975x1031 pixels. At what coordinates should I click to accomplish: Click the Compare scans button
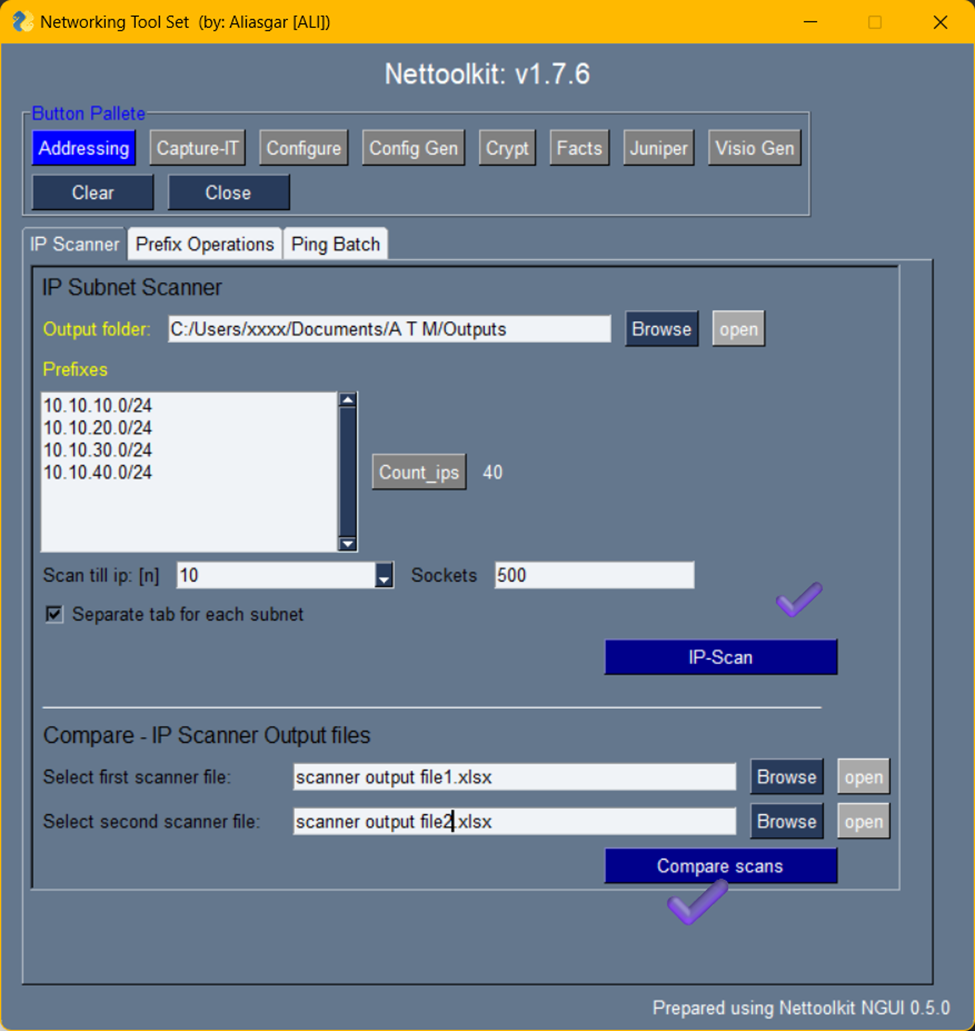[721, 866]
